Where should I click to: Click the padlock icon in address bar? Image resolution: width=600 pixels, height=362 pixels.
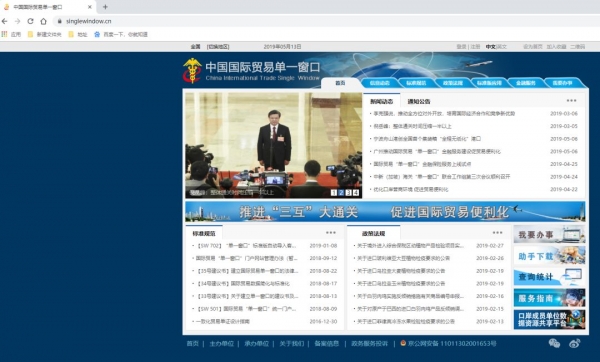pos(59,21)
